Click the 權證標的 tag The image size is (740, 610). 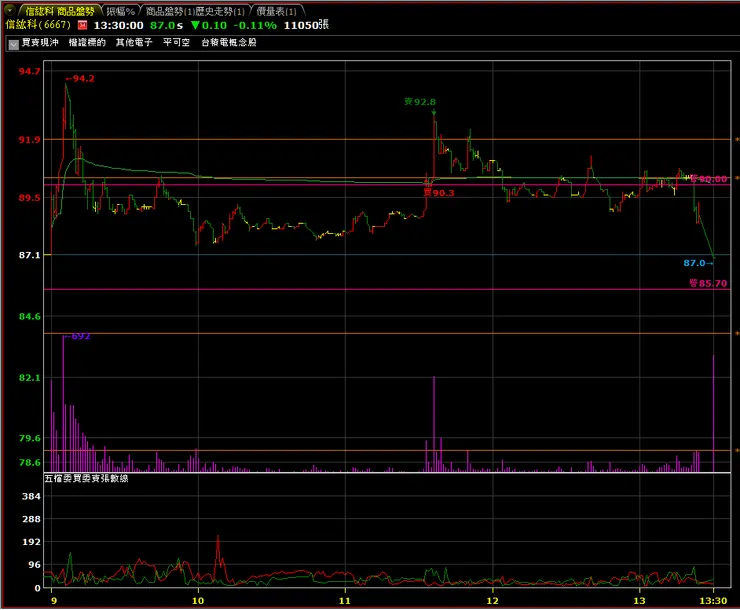click(x=87, y=42)
